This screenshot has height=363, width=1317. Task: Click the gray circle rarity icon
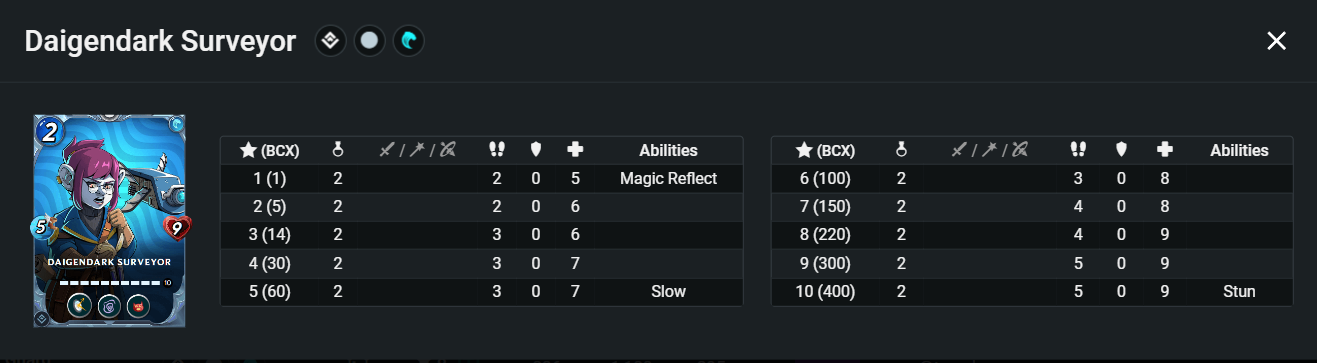tap(370, 41)
